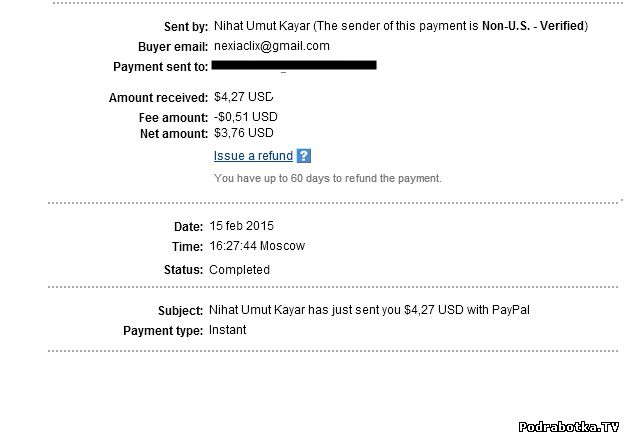Select the amount received $4,27 USD
This screenshot has width=624, height=437.
[243, 98]
